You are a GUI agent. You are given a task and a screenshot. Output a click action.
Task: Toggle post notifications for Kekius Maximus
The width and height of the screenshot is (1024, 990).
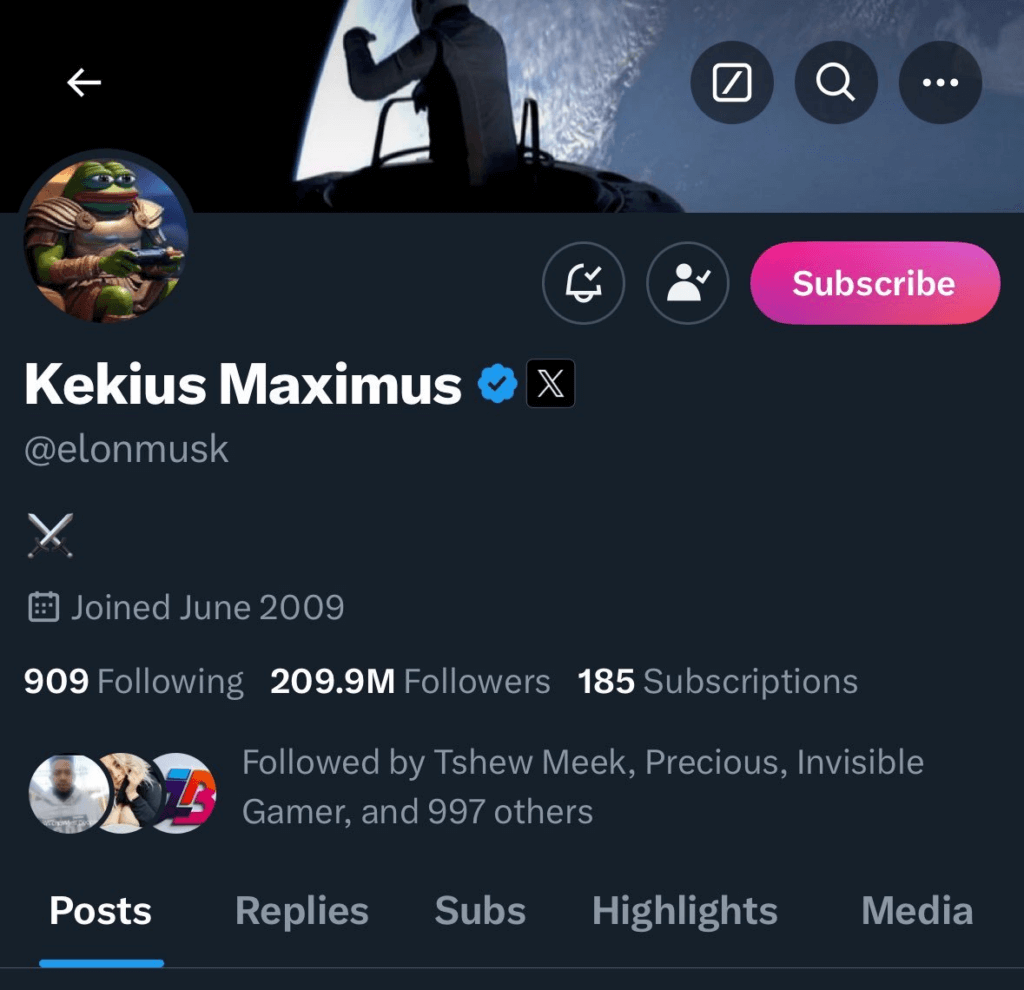click(x=584, y=283)
